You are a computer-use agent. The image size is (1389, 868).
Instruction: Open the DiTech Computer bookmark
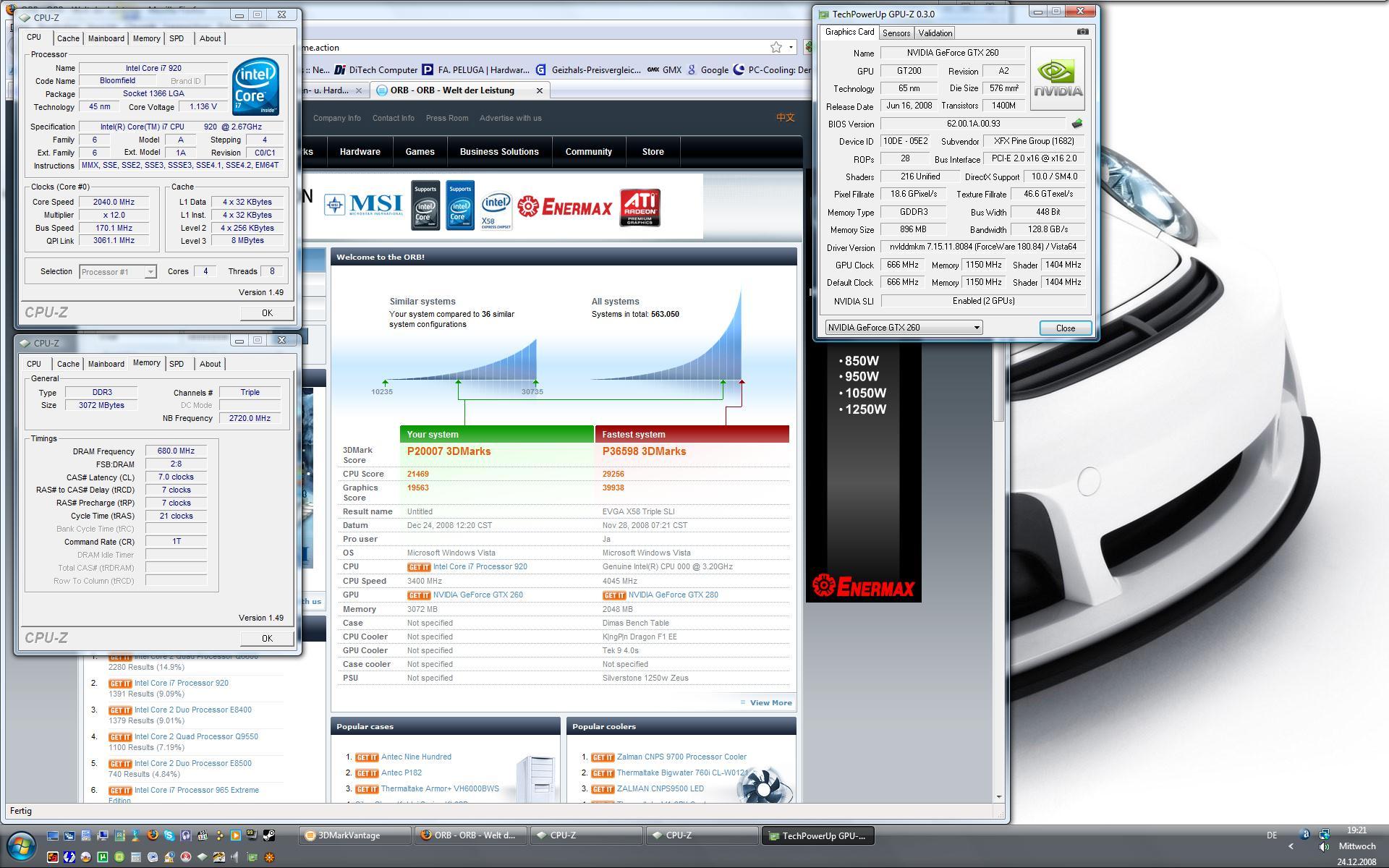(376, 70)
